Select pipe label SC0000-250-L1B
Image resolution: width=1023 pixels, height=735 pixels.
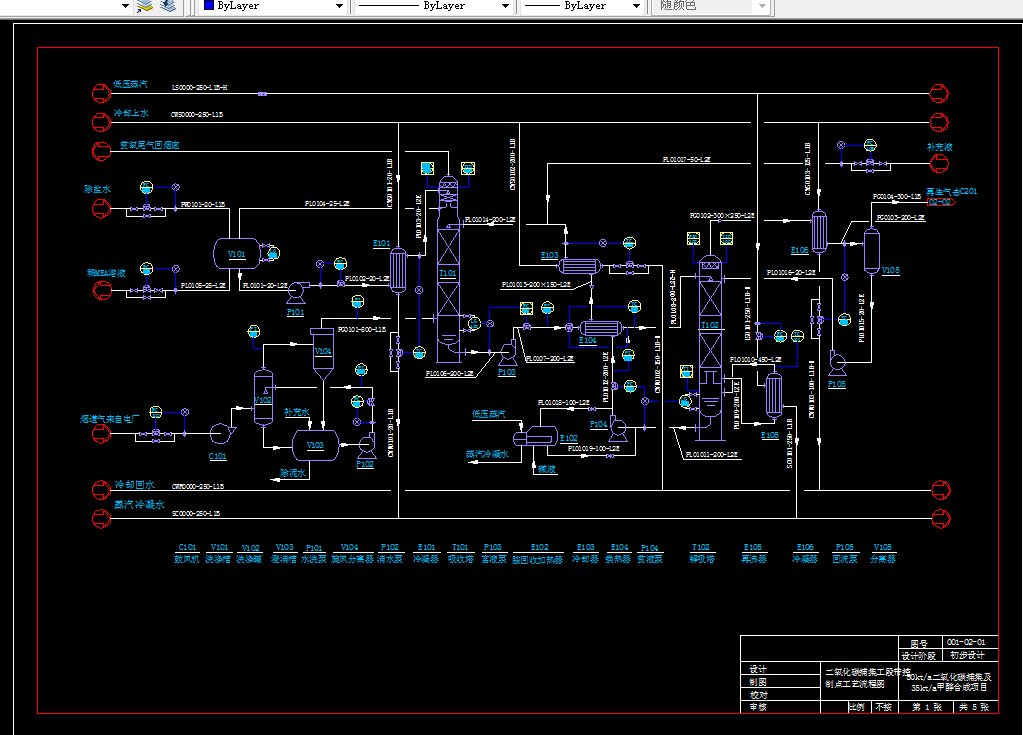pos(196,514)
